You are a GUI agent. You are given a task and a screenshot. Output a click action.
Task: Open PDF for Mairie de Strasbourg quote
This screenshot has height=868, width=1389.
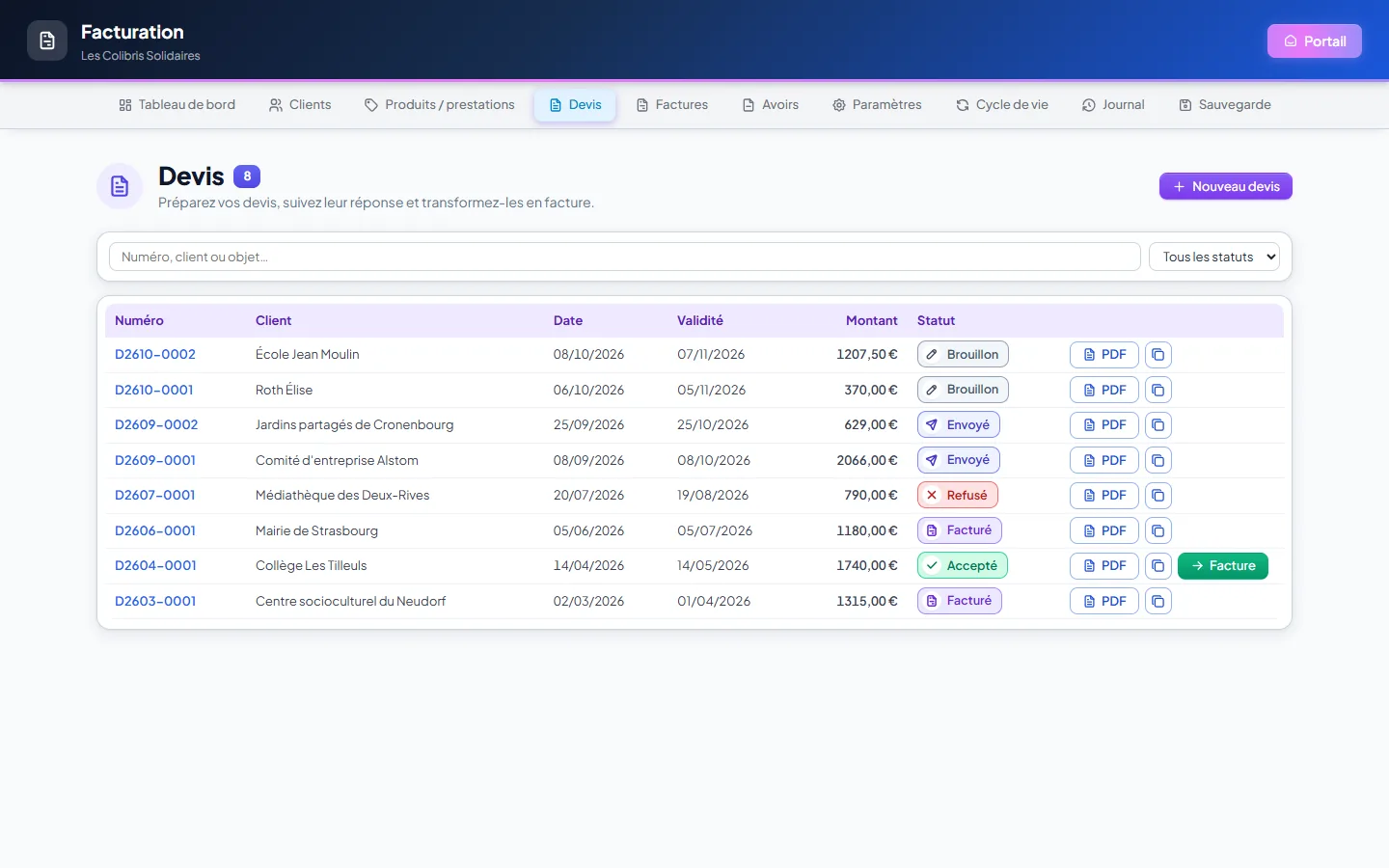pyautogui.click(x=1104, y=530)
